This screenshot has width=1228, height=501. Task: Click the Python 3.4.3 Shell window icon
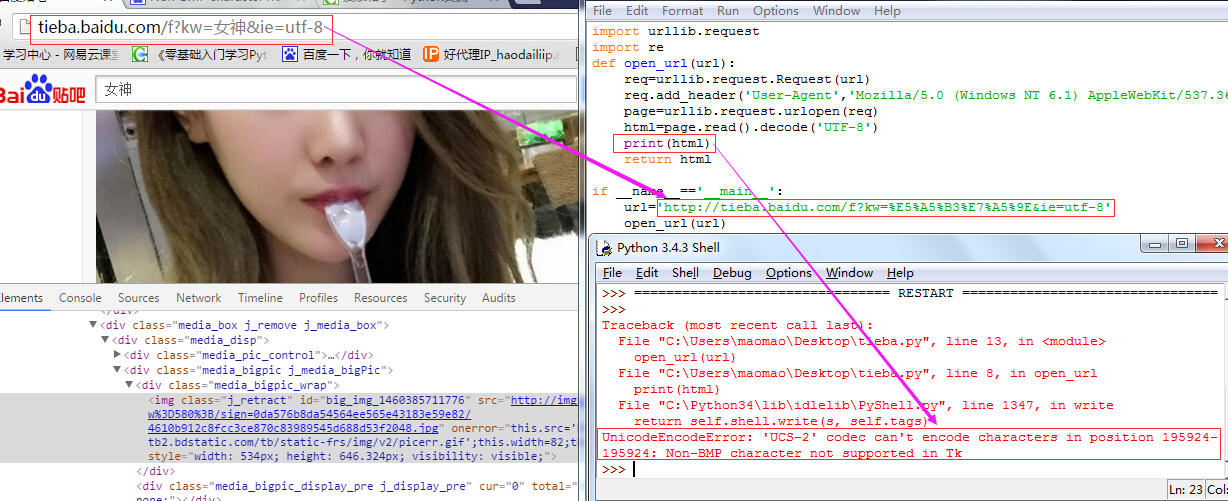pos(605,248)
